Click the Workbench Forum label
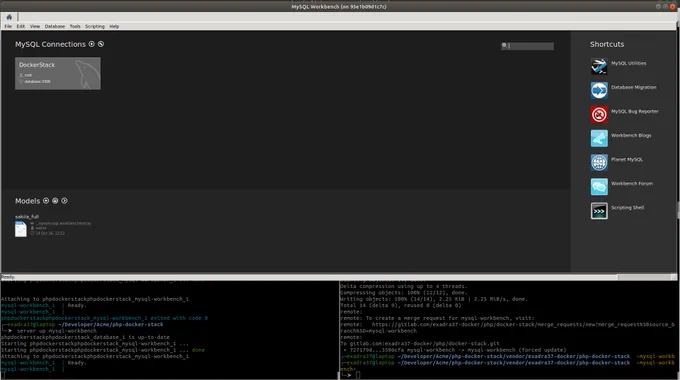This screenshot has height=380, width=680. (632, 183)
